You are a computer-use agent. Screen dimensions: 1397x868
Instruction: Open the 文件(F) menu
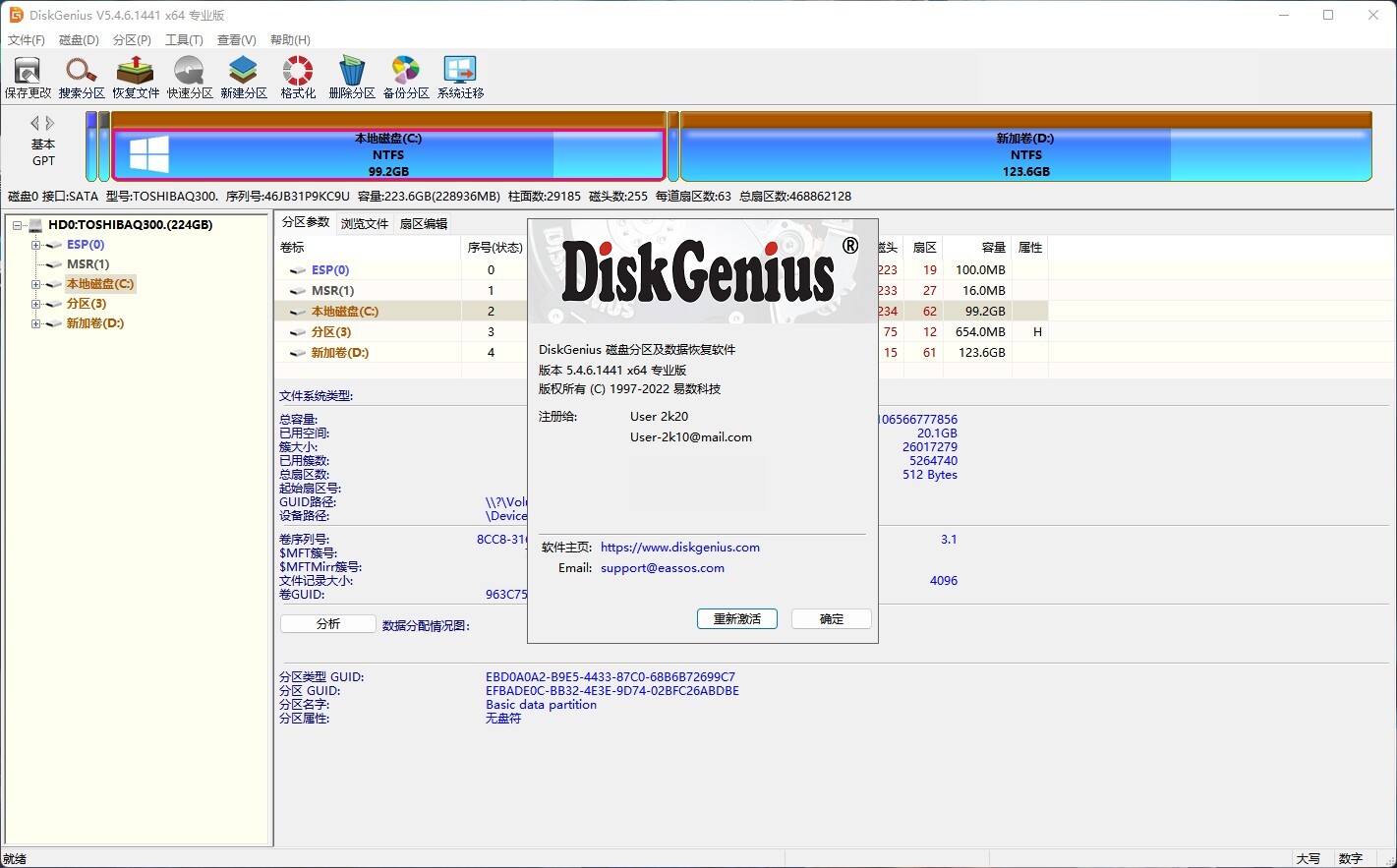coord(27,40)
